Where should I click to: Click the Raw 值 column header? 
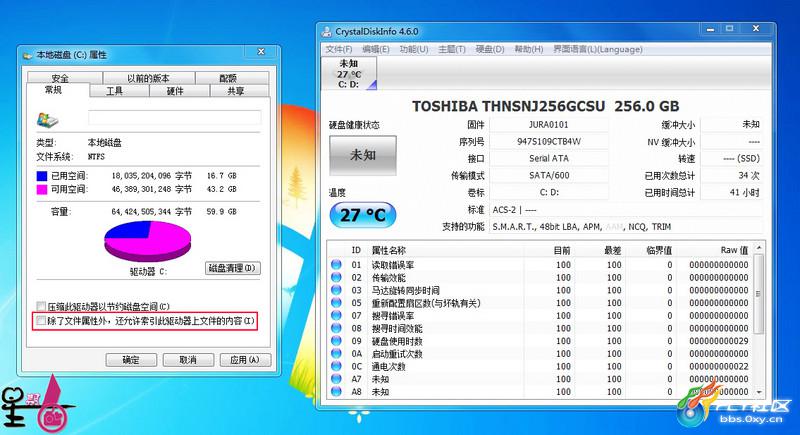pos(734,250)
